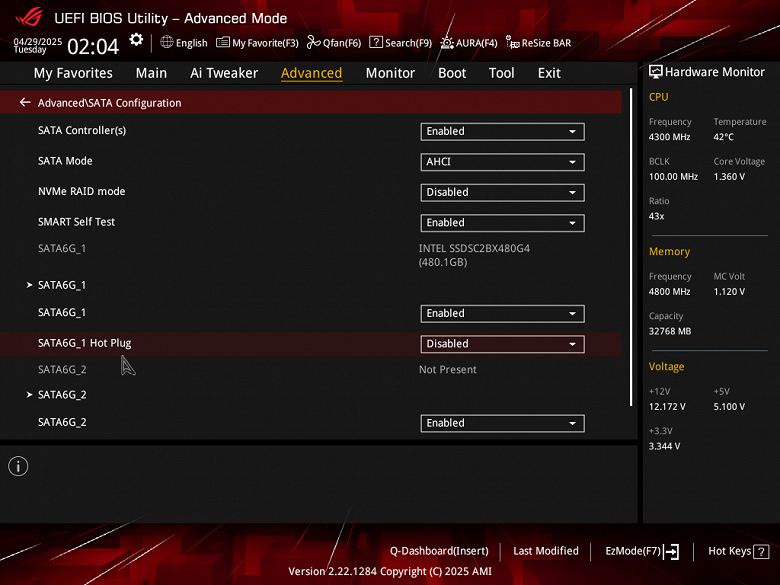The height and width of the screenshot is (585, 780).
Task: Click the Advanced\SATA Configuration breadcrumb text
Action: click(109, 103)
